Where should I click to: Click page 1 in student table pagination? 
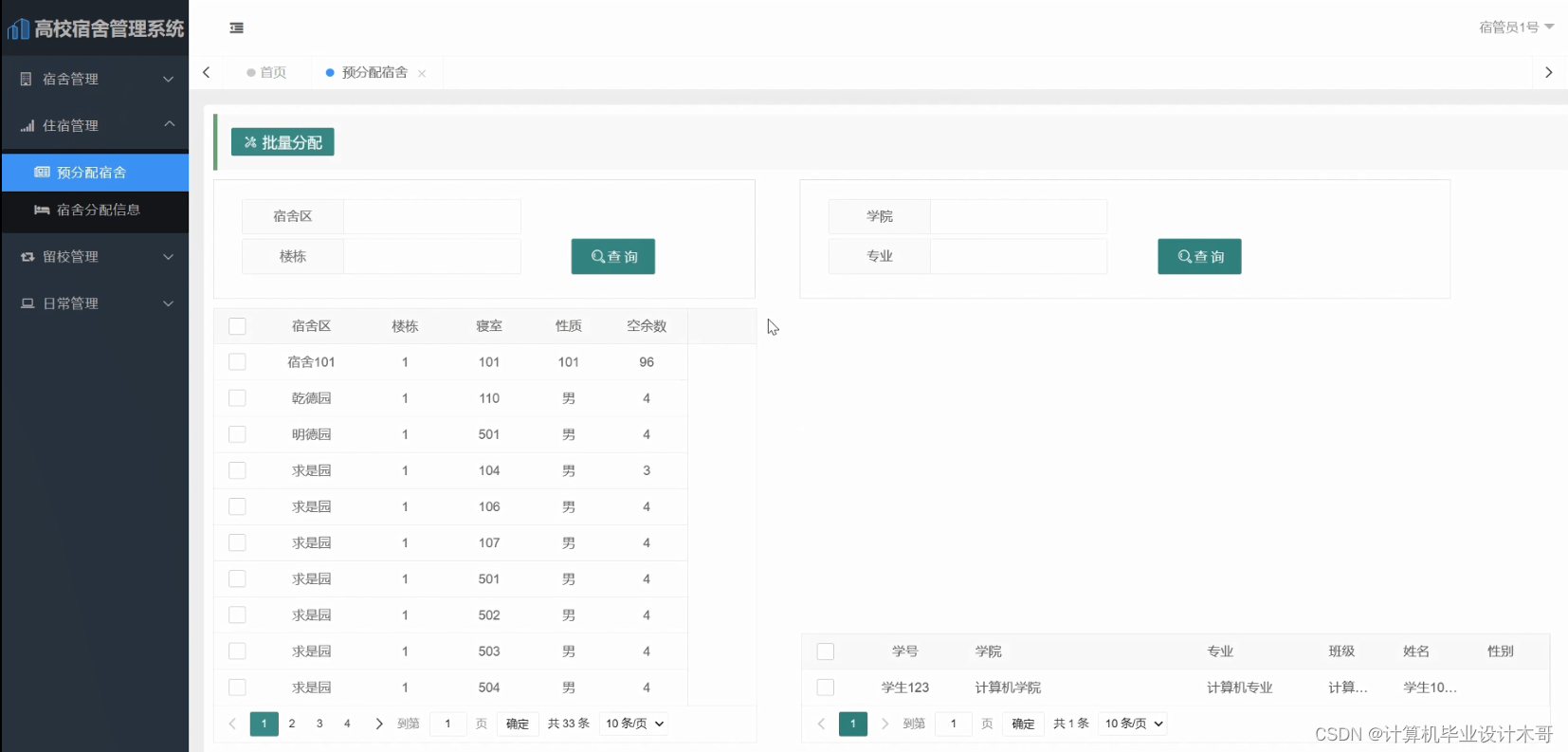tap(853, 724)
